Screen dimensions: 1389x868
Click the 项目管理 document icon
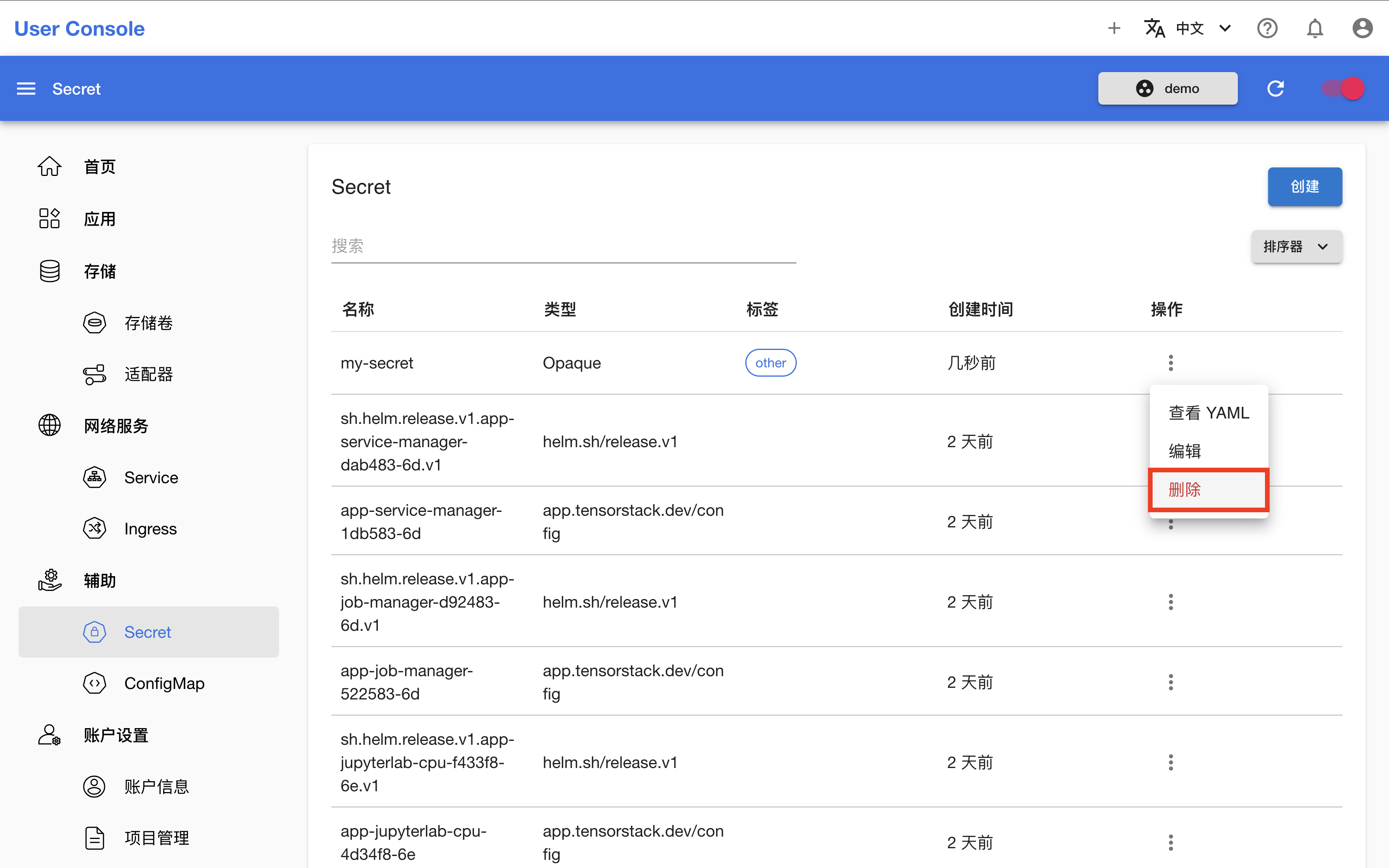coord(94,837)
